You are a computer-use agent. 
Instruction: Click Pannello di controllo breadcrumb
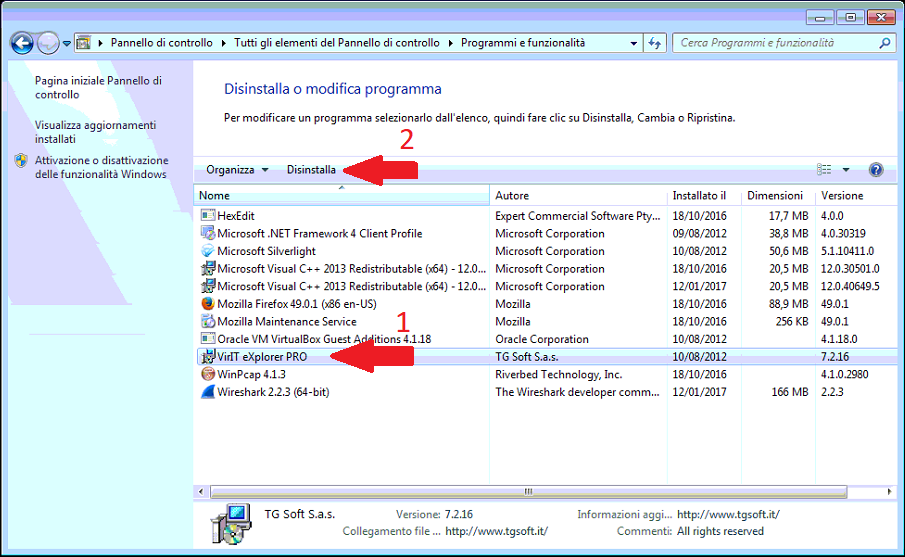(162, 43)
